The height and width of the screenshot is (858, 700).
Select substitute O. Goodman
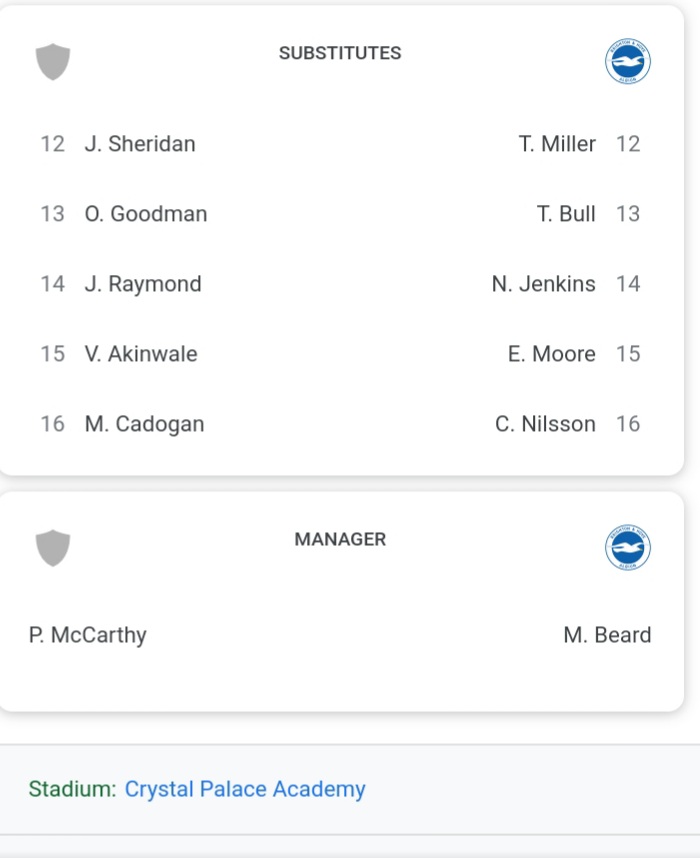[x=146, y=214]
